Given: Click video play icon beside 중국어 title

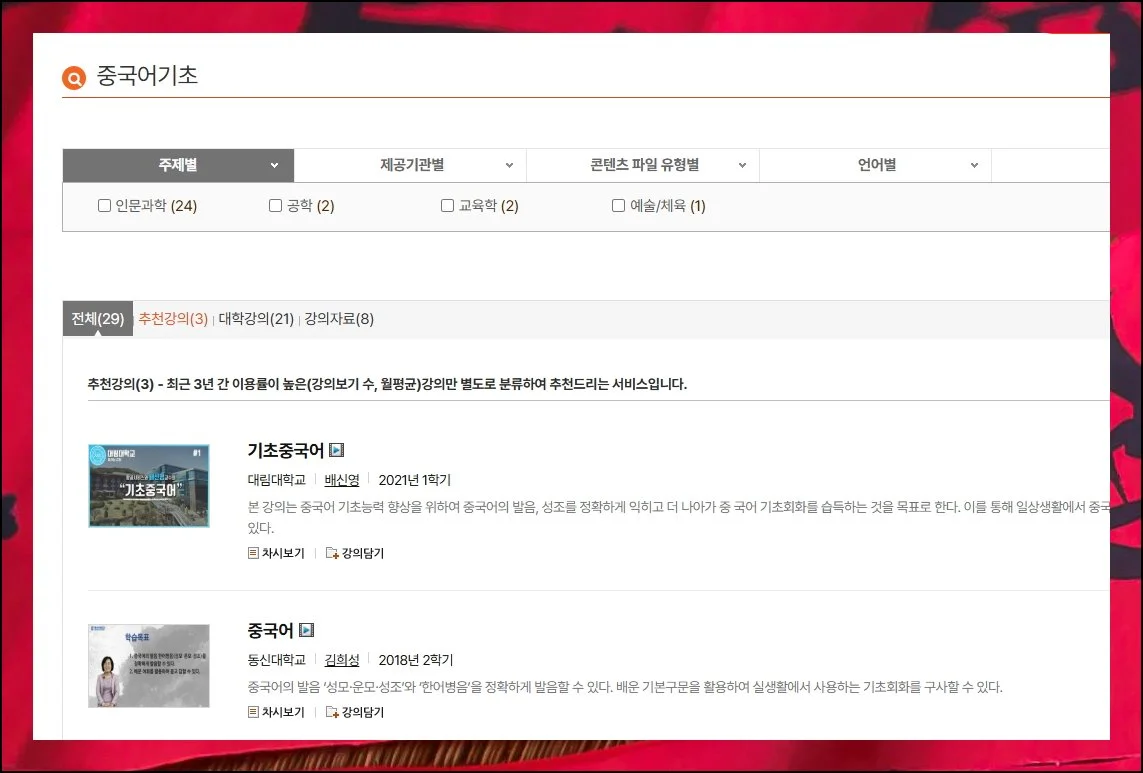Looking at the screenshot, I should click(307, 630).
